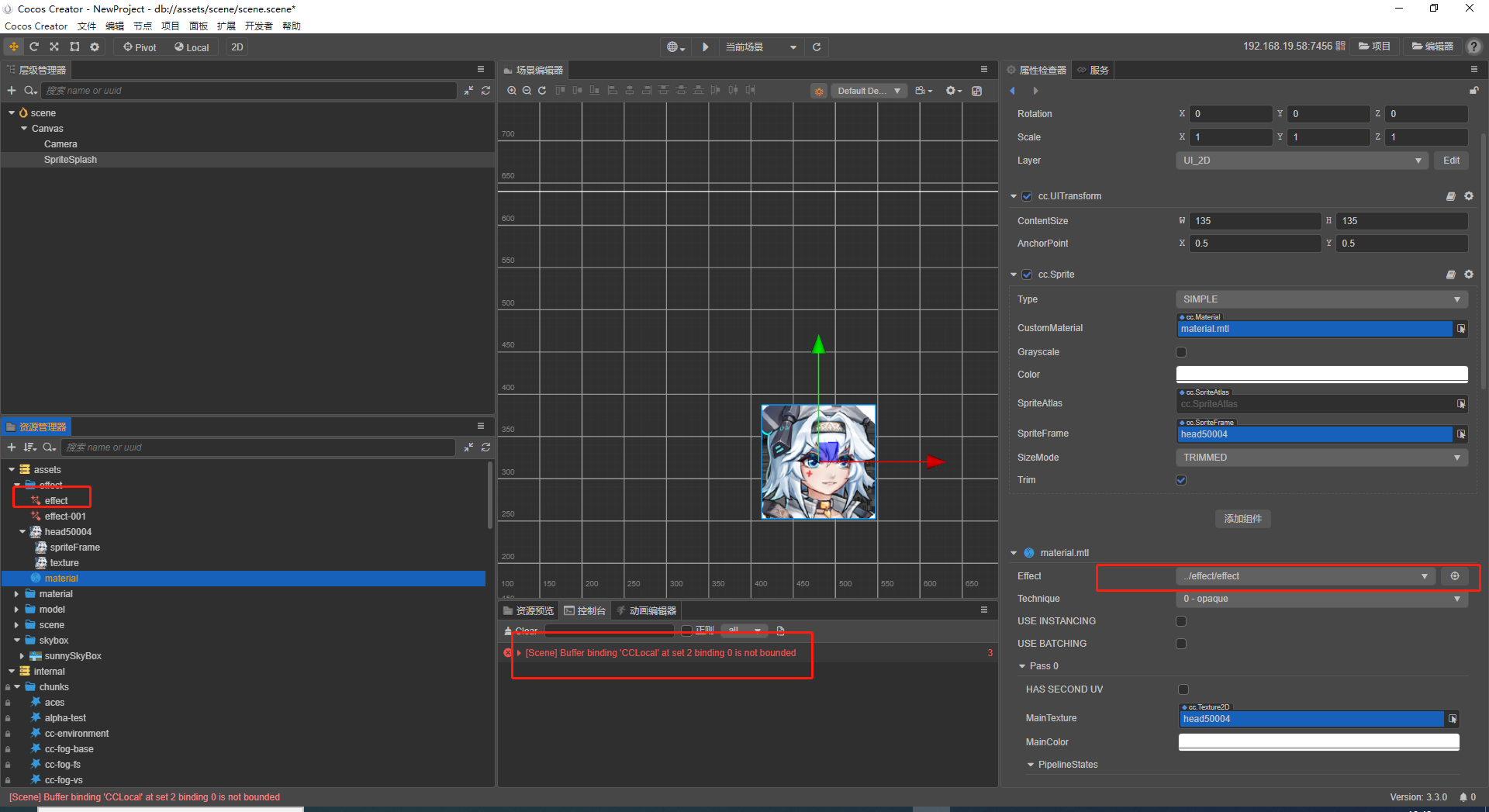Show the preview QR code icon
The width and height of the screenshot is (1489, 812).
pos(1340,47)
